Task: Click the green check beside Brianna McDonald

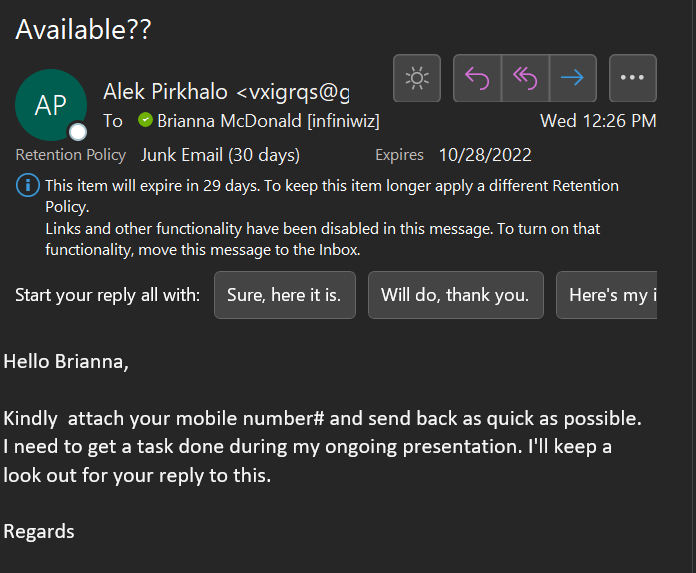Action: (145, 120)
